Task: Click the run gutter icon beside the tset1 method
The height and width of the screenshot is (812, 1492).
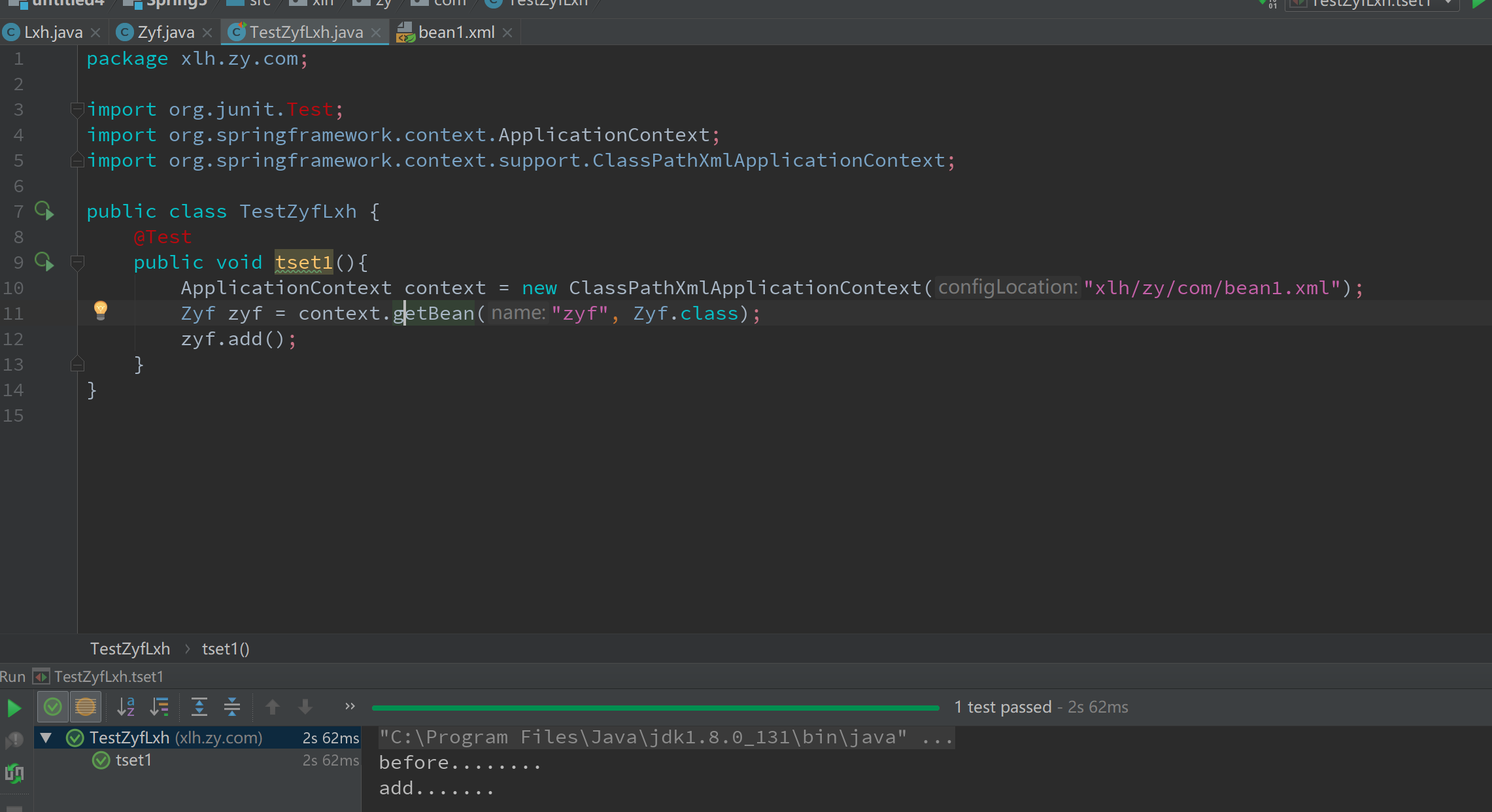Action: click(44, 262)
